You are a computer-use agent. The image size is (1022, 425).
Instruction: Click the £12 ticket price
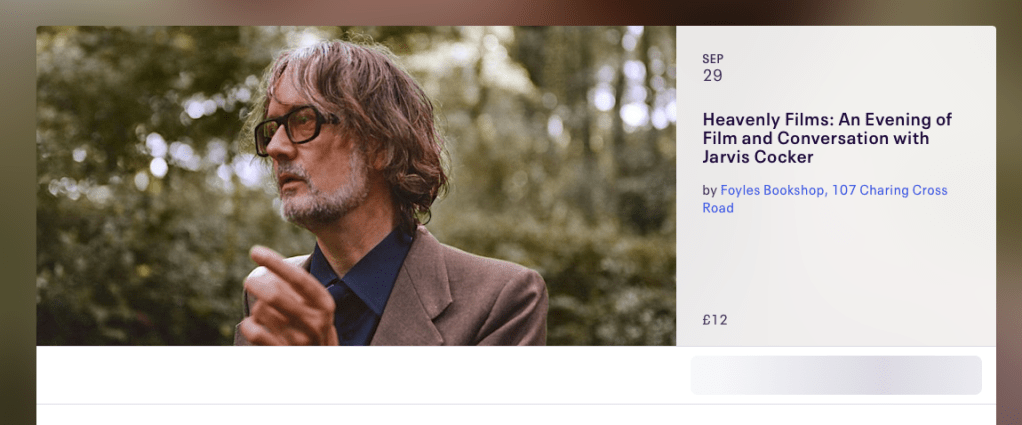point(715,320)
